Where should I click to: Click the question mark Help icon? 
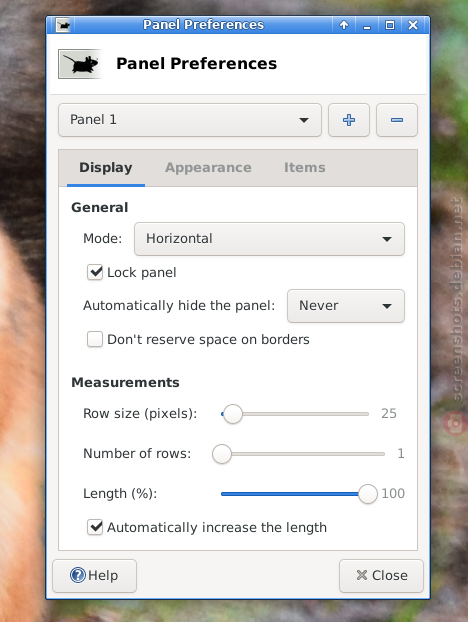pyautogui.click(x=78, y=575)
